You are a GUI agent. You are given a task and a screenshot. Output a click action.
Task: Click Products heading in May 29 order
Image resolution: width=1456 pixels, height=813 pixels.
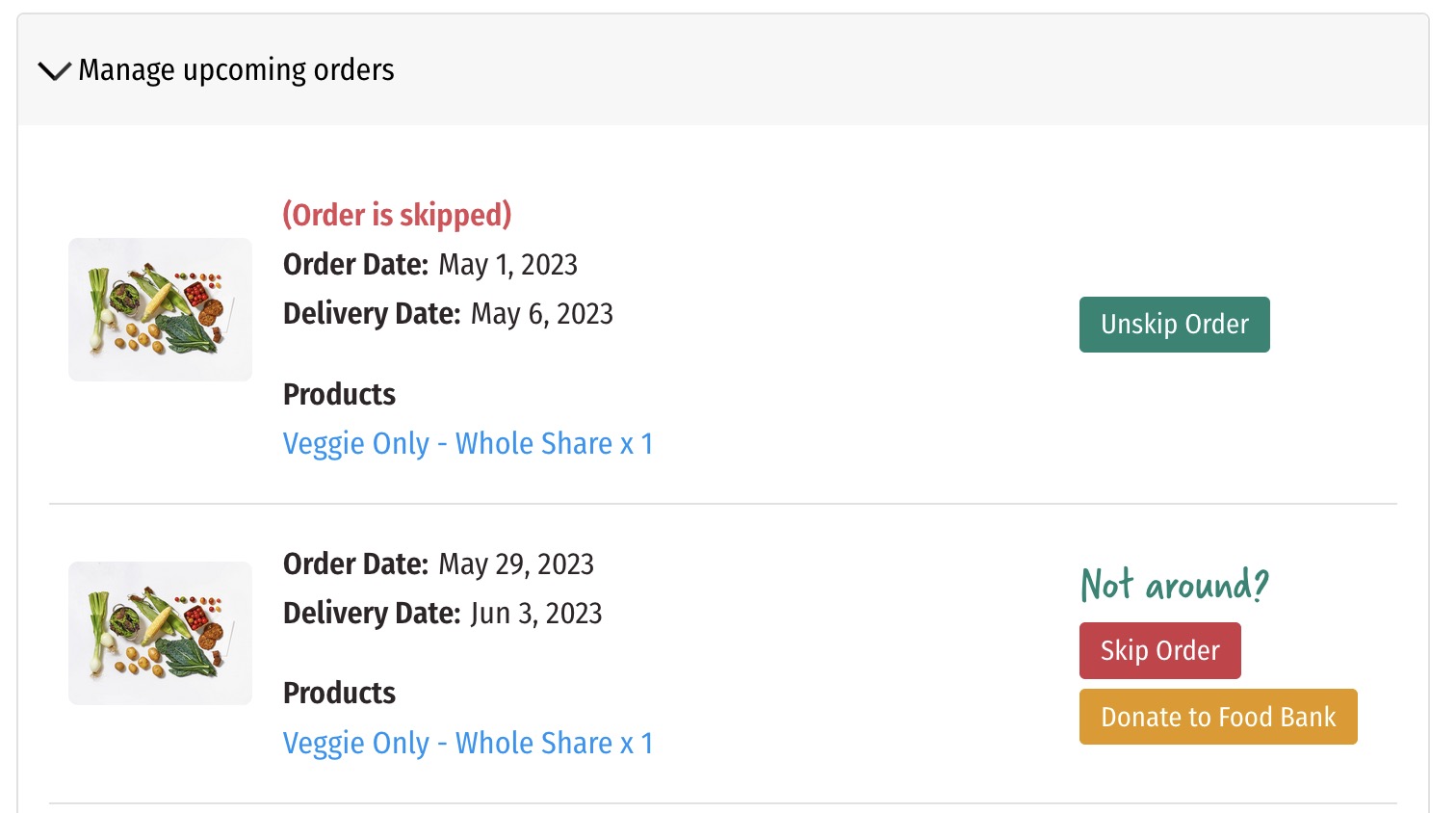(339, 693)
